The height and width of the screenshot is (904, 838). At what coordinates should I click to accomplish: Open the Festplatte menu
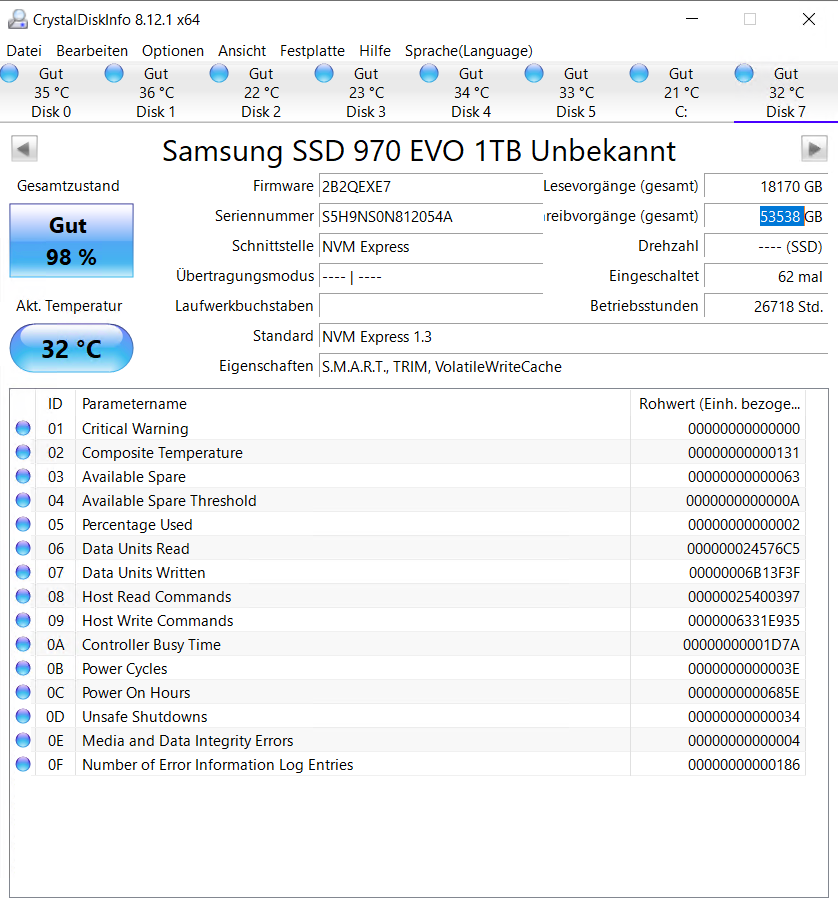pyautogui.click(x=312, y=51)
